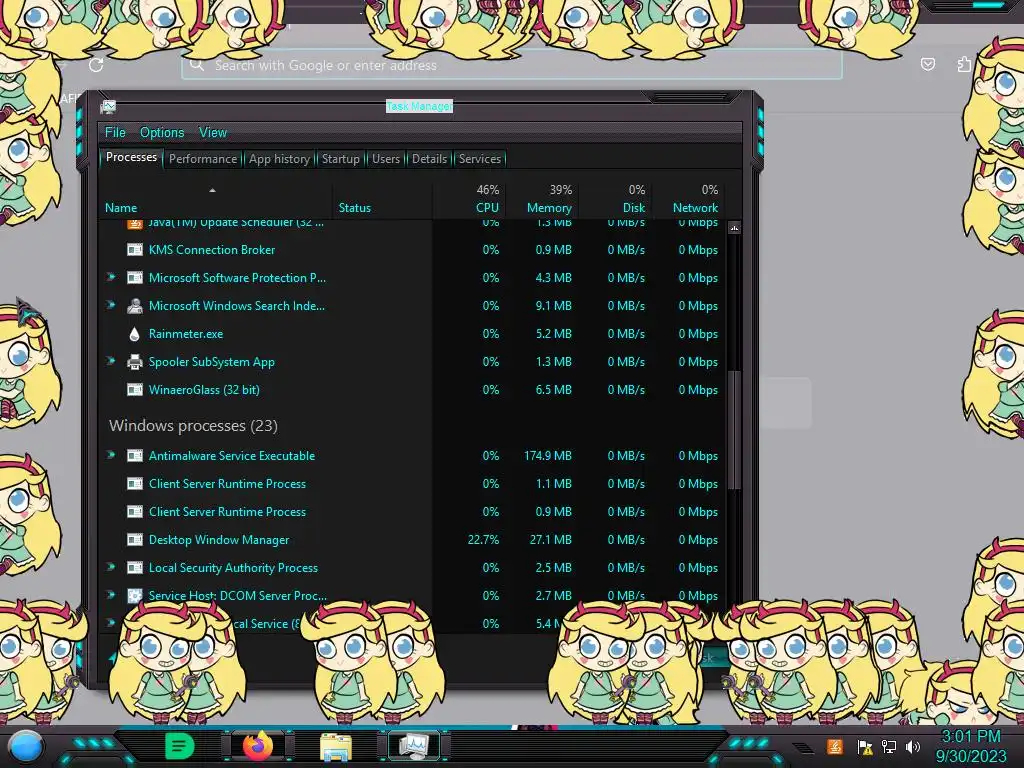The width and height of the screenshot is (1024, 768).
Task: Click the Pocket icon in browser toolbar
Action: tap(927, 64)
